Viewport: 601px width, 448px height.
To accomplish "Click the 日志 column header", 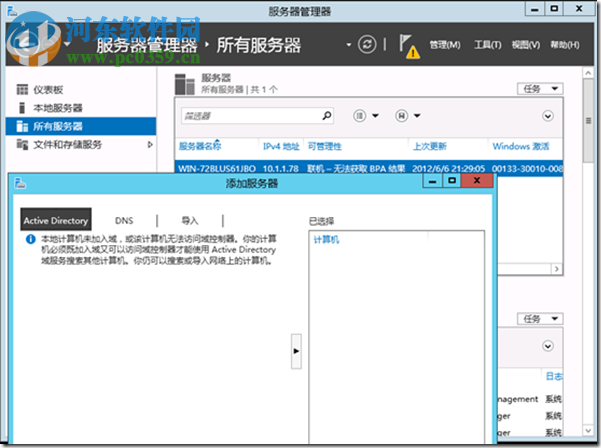I will tap(554, 376).
